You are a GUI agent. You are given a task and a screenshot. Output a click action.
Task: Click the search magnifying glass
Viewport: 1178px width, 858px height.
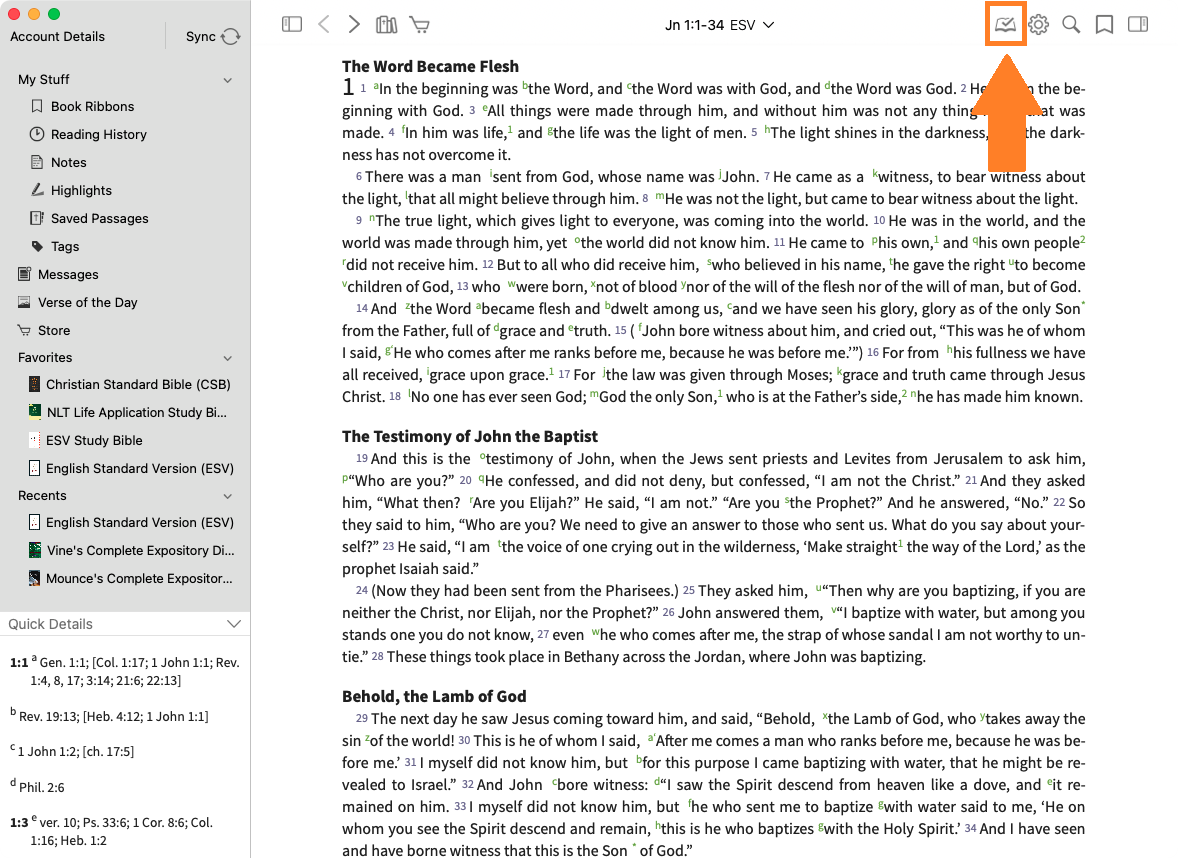pyautogui.click(x=1071, y=25)
